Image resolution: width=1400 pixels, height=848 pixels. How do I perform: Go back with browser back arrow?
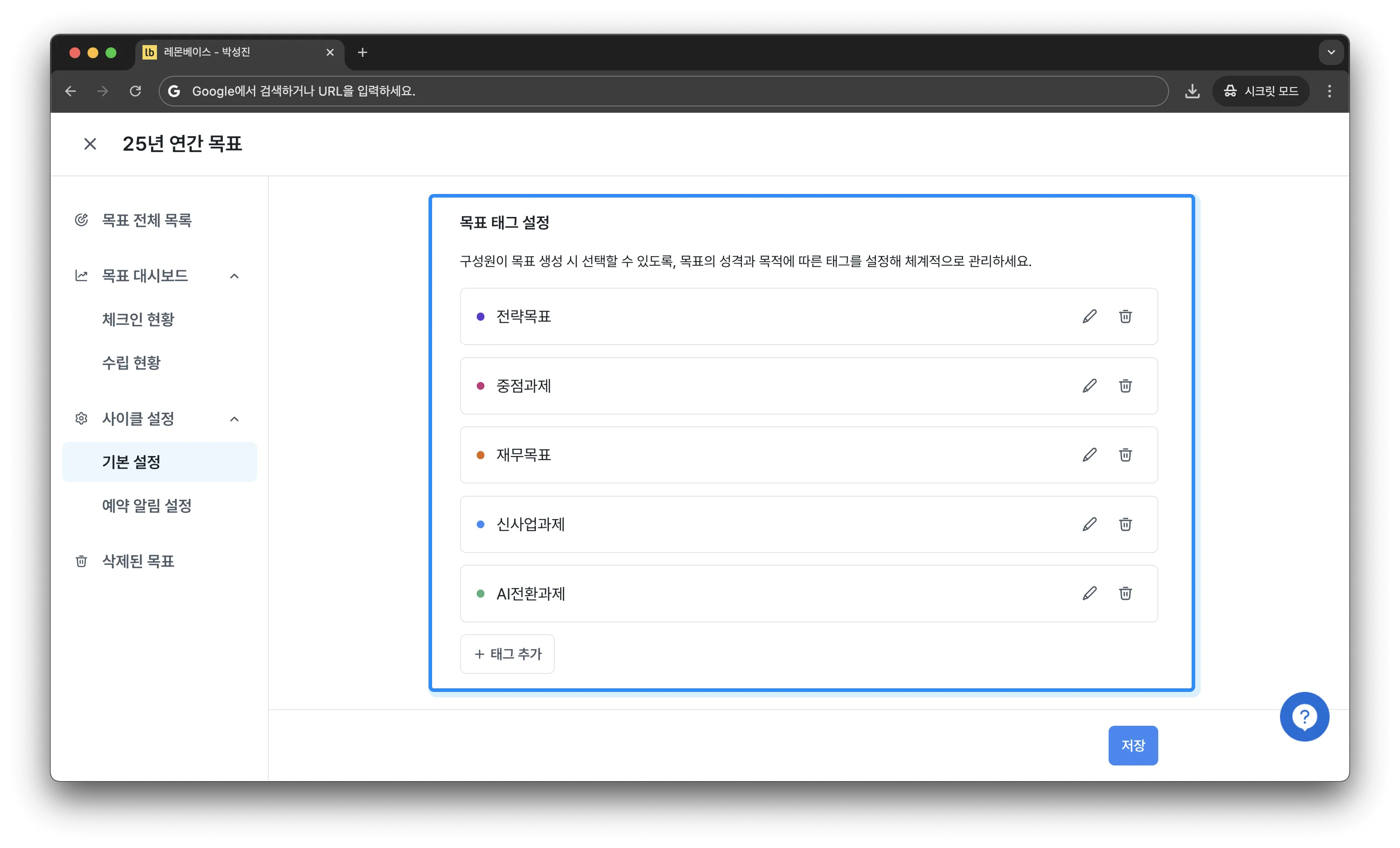click(70, 91)
